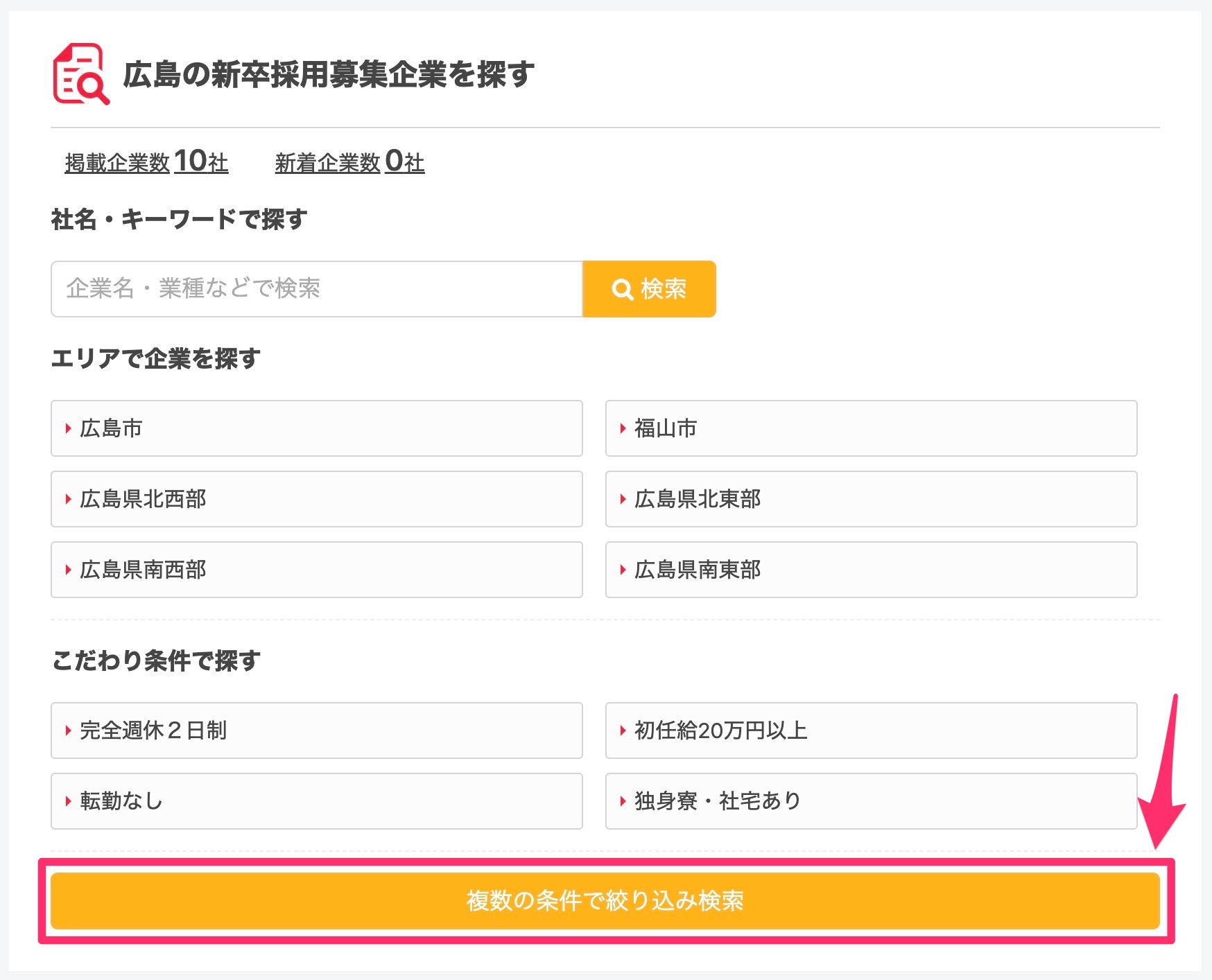The width and height of the screenshot is (1212, 980).
Task: Click the 広島の新卒採用募集企業を探す heading
Action: (329, 75)
